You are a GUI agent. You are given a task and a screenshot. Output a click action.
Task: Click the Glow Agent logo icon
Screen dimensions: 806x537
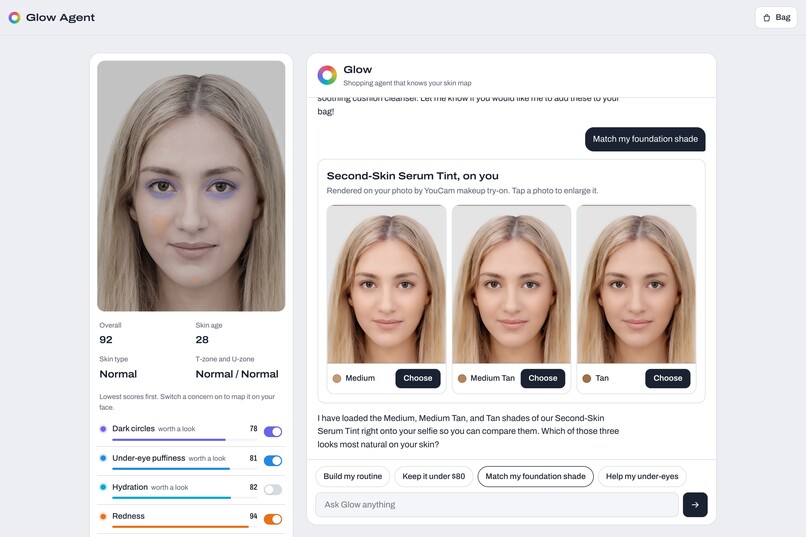[14, 17]
